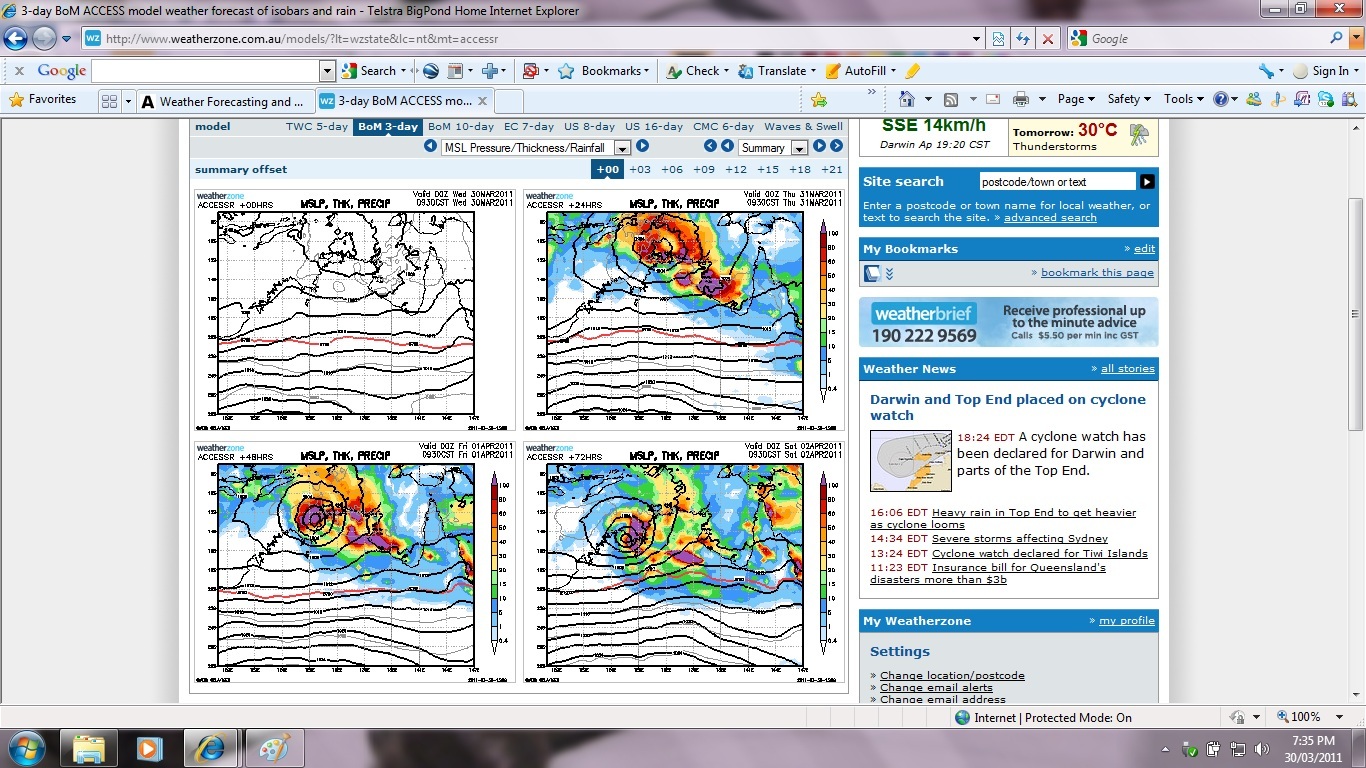Expand the address bar URL history dropdown

[977, 39]
